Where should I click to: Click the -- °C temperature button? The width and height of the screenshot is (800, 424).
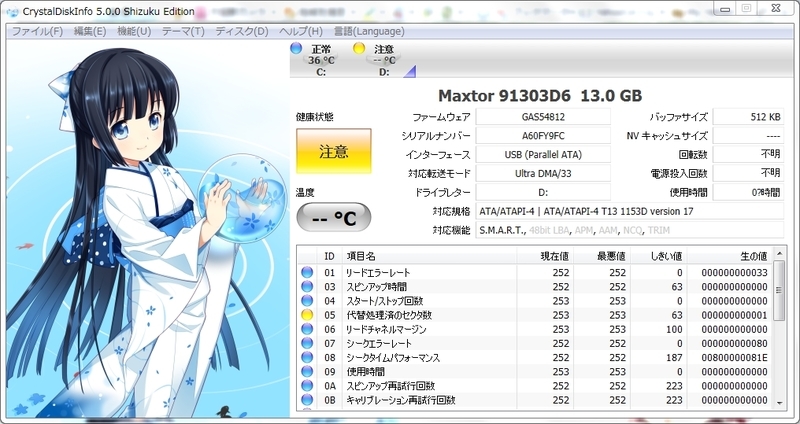tap(334, 218)
